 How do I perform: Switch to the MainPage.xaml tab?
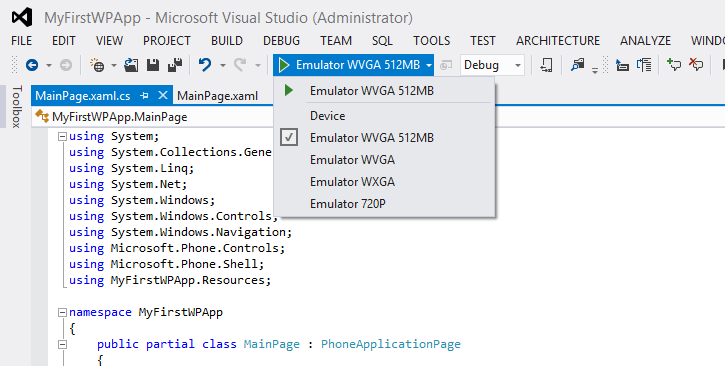217,96
